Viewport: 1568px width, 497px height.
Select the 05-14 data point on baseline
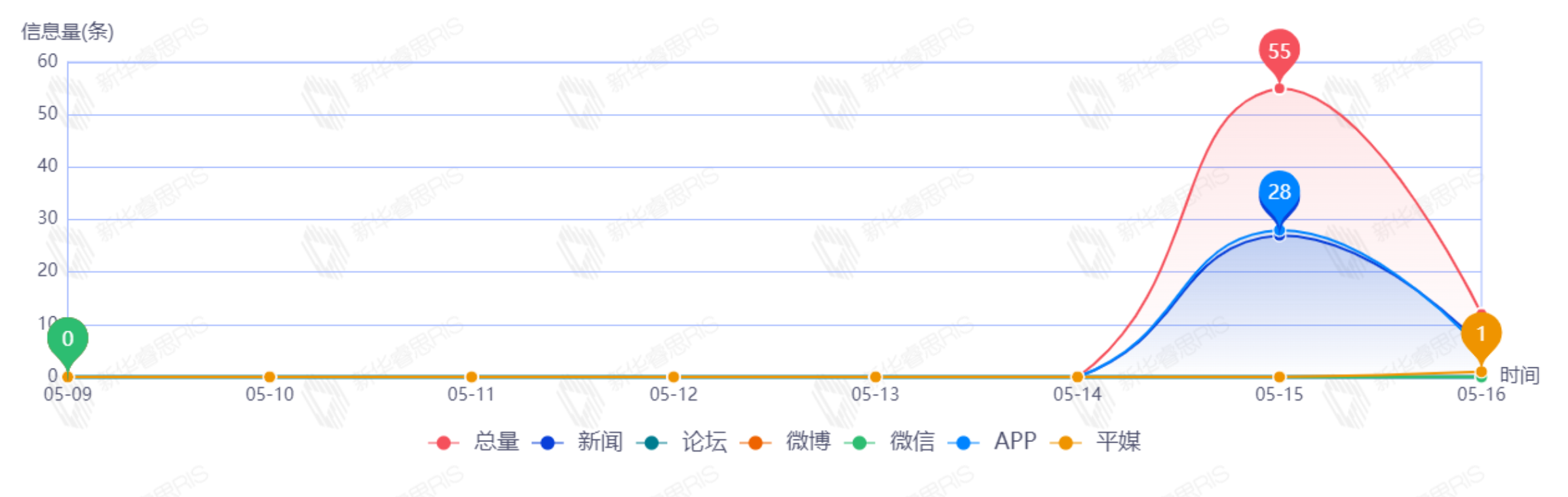[x=1077, y=377]
